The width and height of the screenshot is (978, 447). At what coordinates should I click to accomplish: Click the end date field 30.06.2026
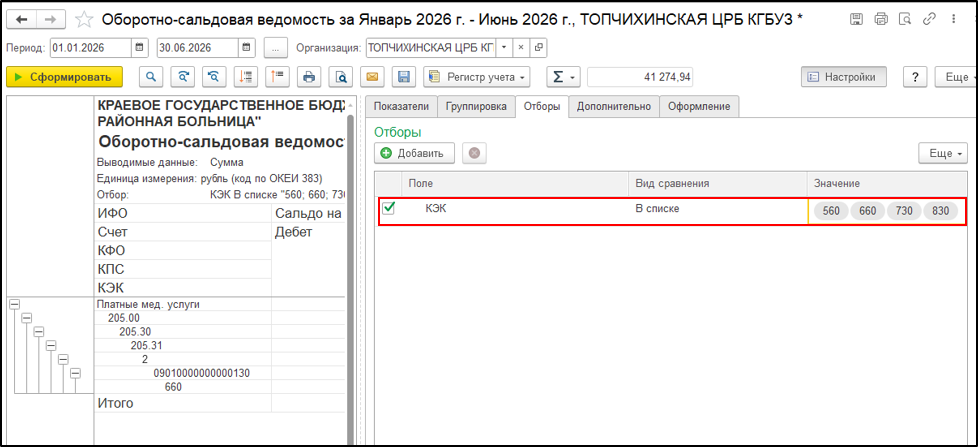pos(197,47)
